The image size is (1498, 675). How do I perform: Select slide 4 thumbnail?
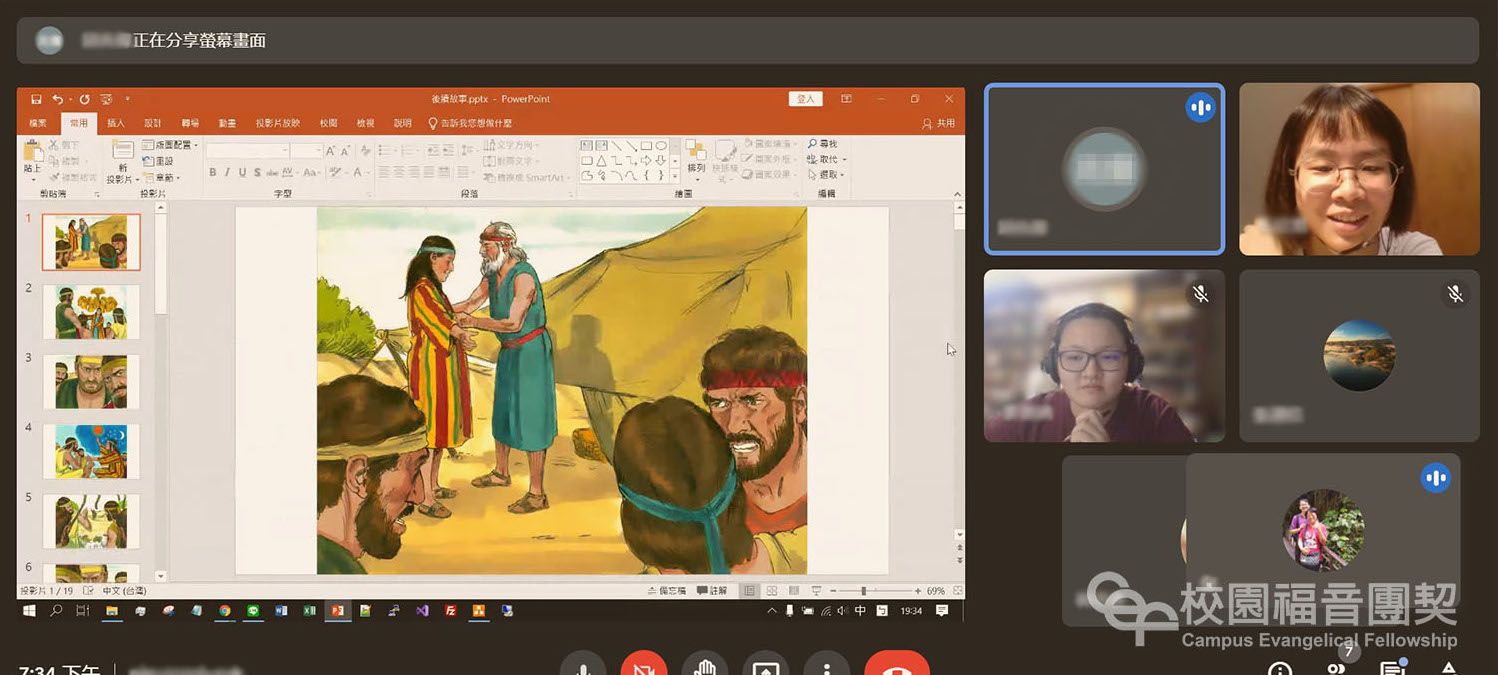[x=91, y=451]
